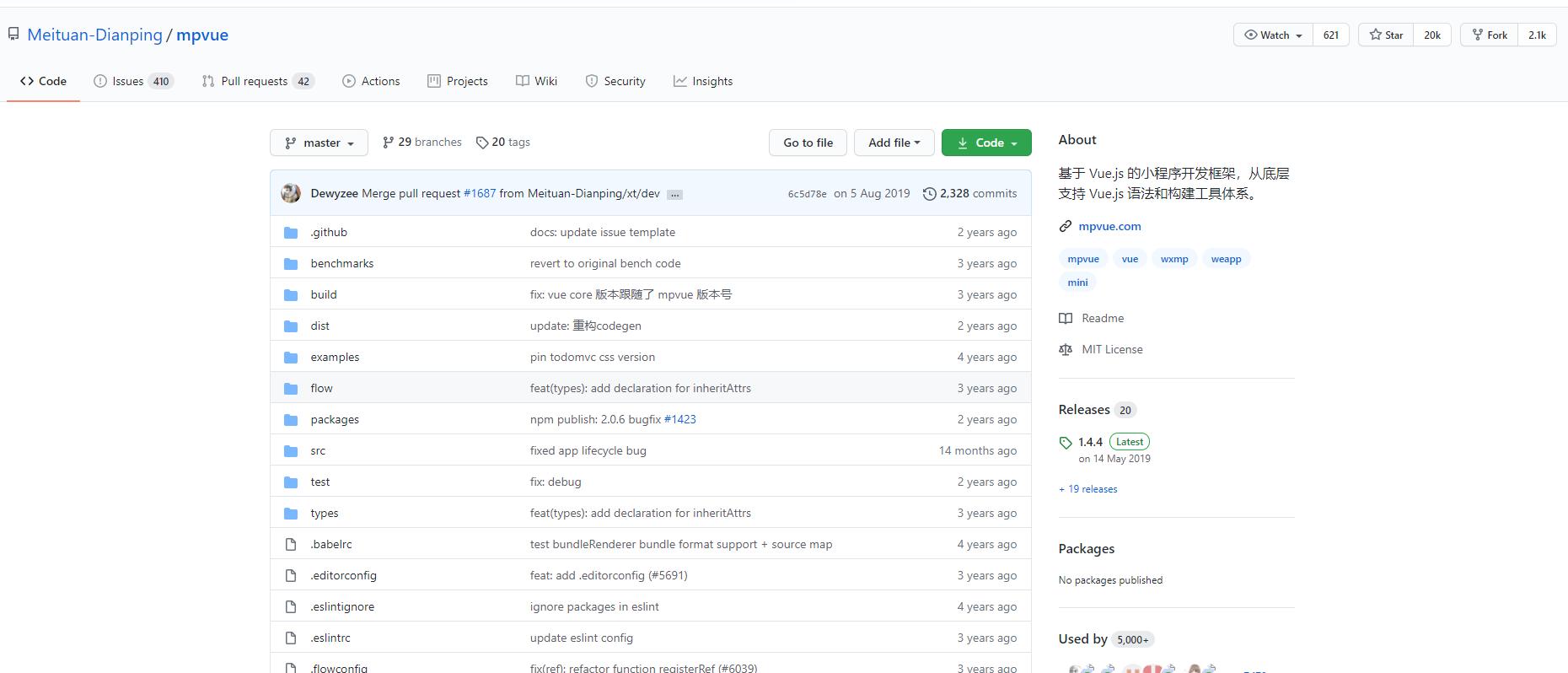
Task: Open the Watch notifications dropdown
Action: [1273, 35]
